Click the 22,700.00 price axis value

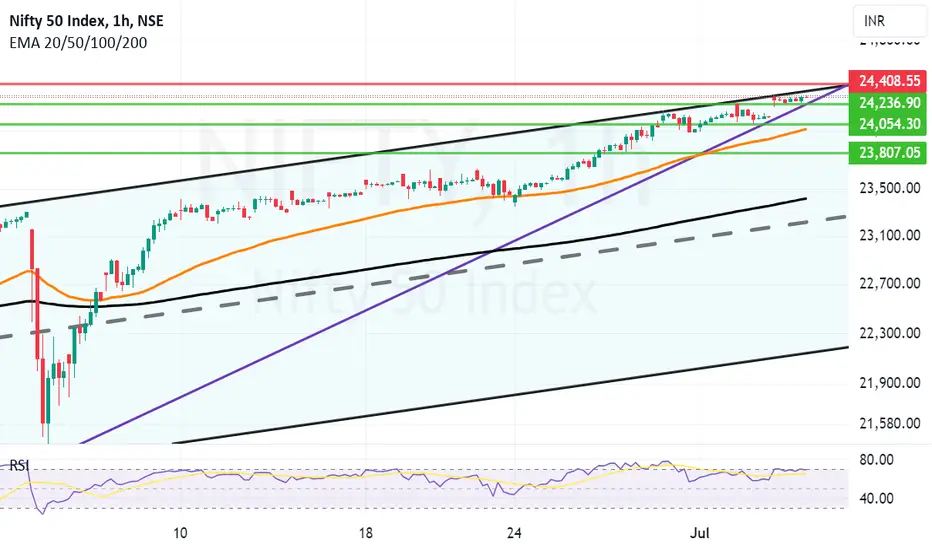[890, 283]
